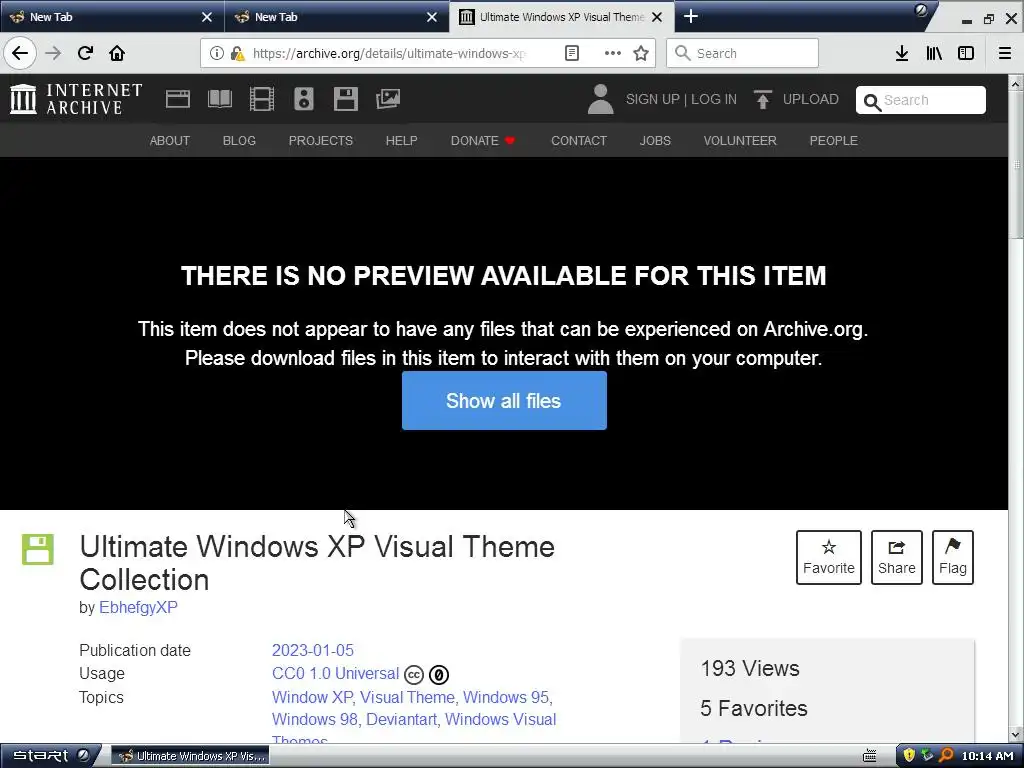The image size is (1024, 768).
Task: Open the Window XP topic link
Action: click(312, 697)
